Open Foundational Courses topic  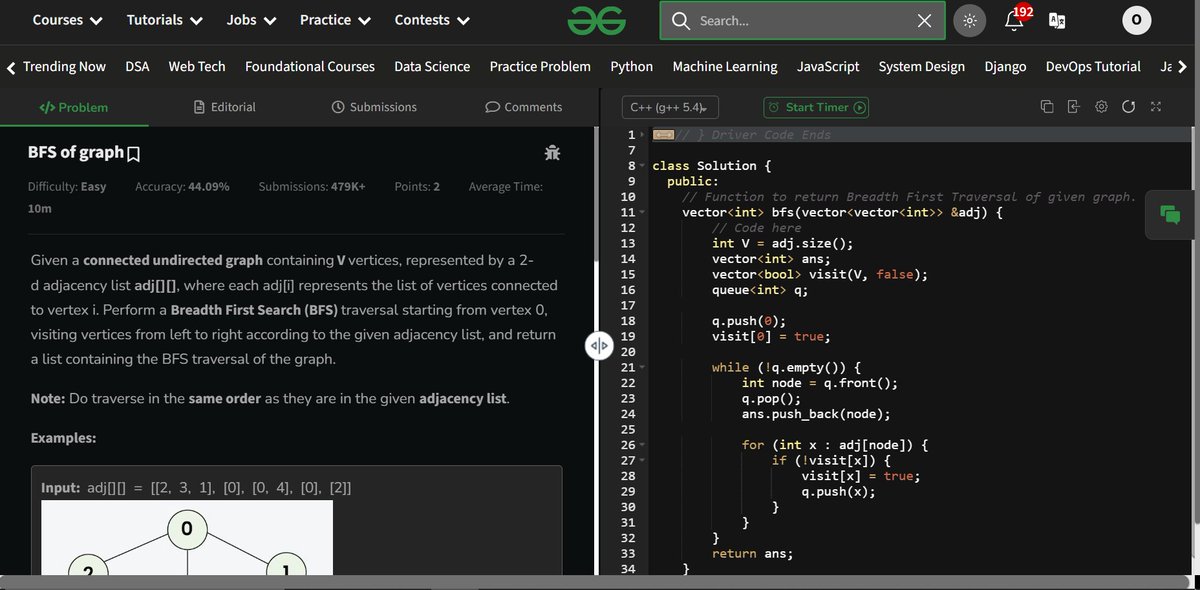(310, 66)
